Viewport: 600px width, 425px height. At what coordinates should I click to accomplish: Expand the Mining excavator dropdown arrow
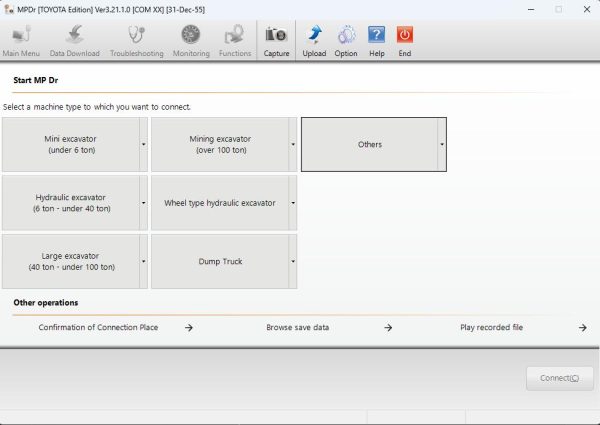point(293,145)
